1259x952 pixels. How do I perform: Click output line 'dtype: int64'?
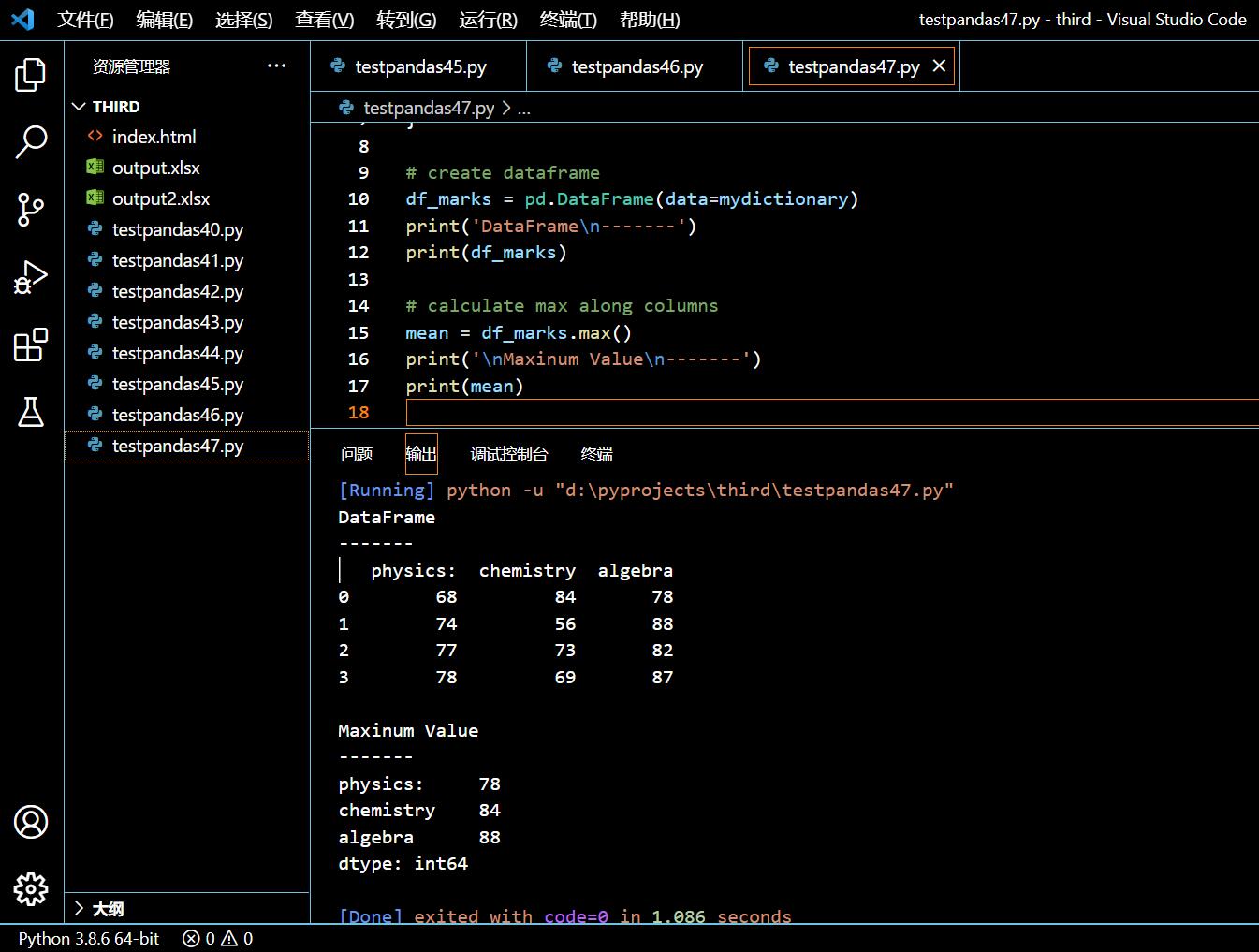[403, 864]
